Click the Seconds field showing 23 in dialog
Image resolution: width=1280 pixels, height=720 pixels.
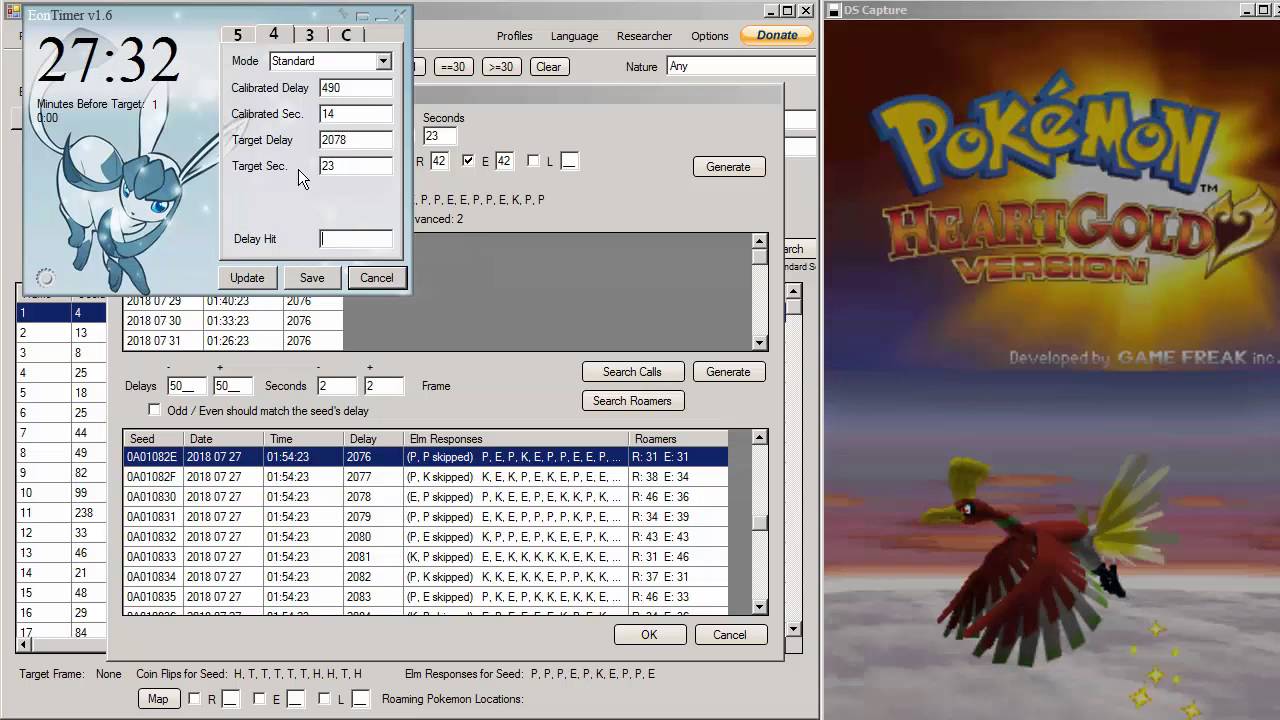[x=439, y=136]
